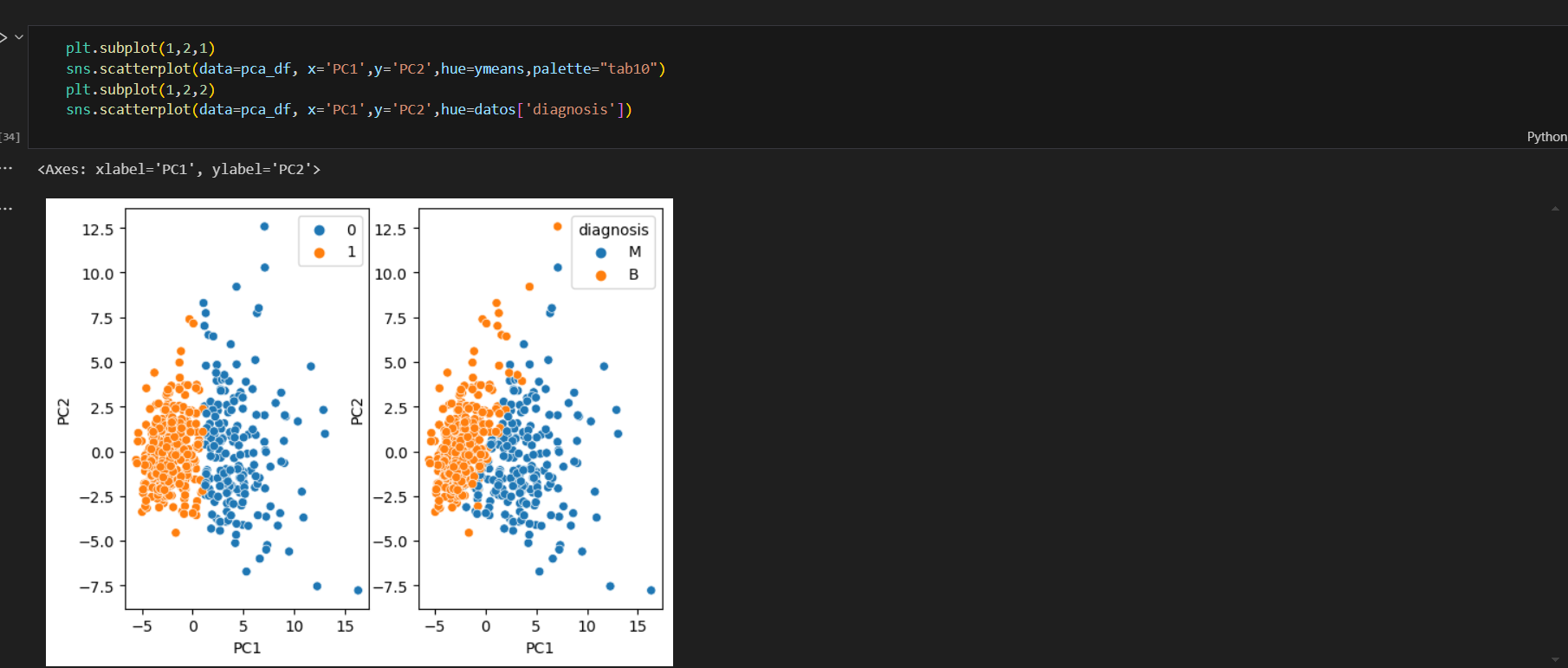Click the scrollbar down arrow at bottom right

(x=1555, y=659)
